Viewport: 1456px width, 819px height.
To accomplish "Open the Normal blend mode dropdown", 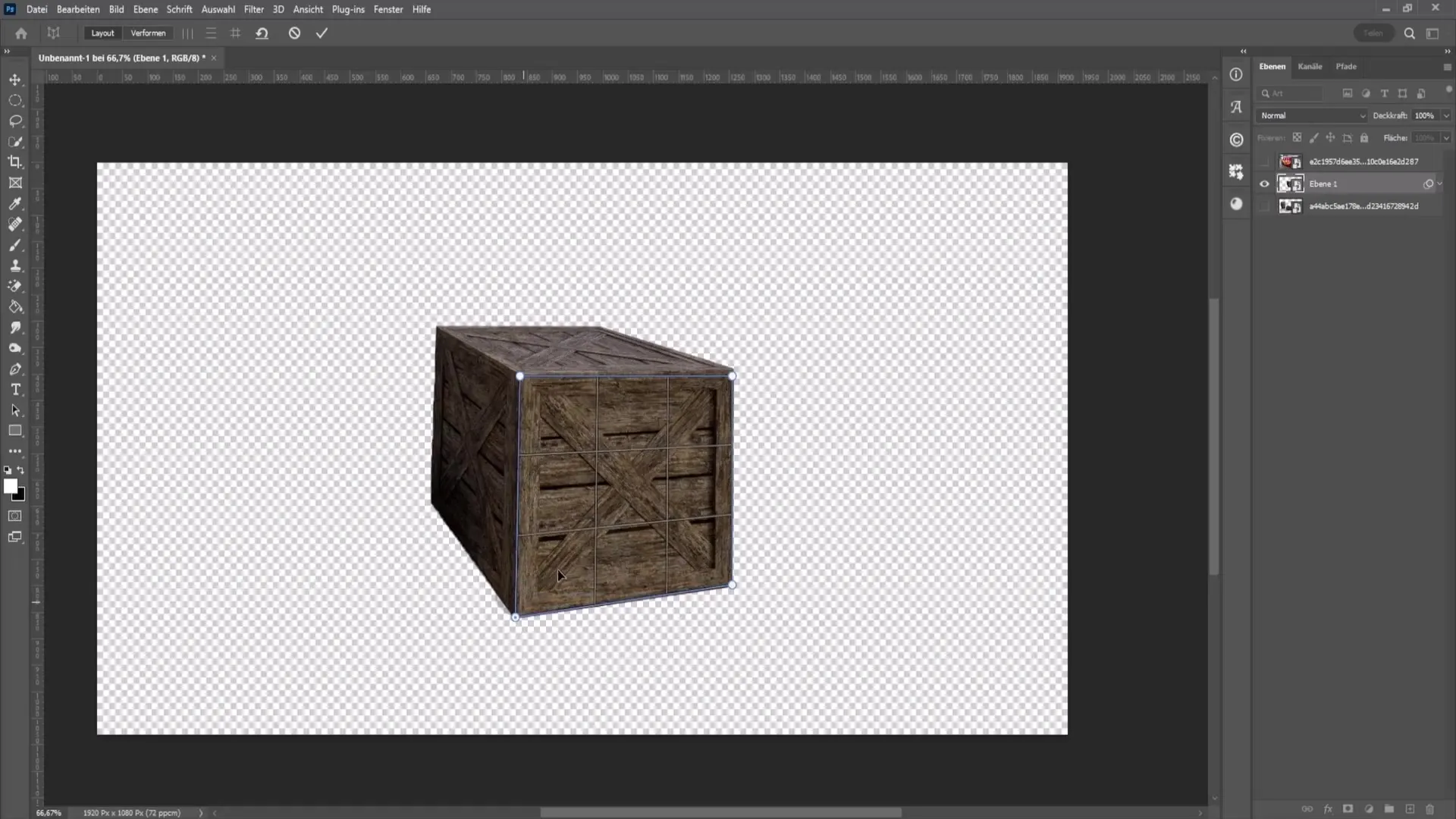I will point(1311,115).
